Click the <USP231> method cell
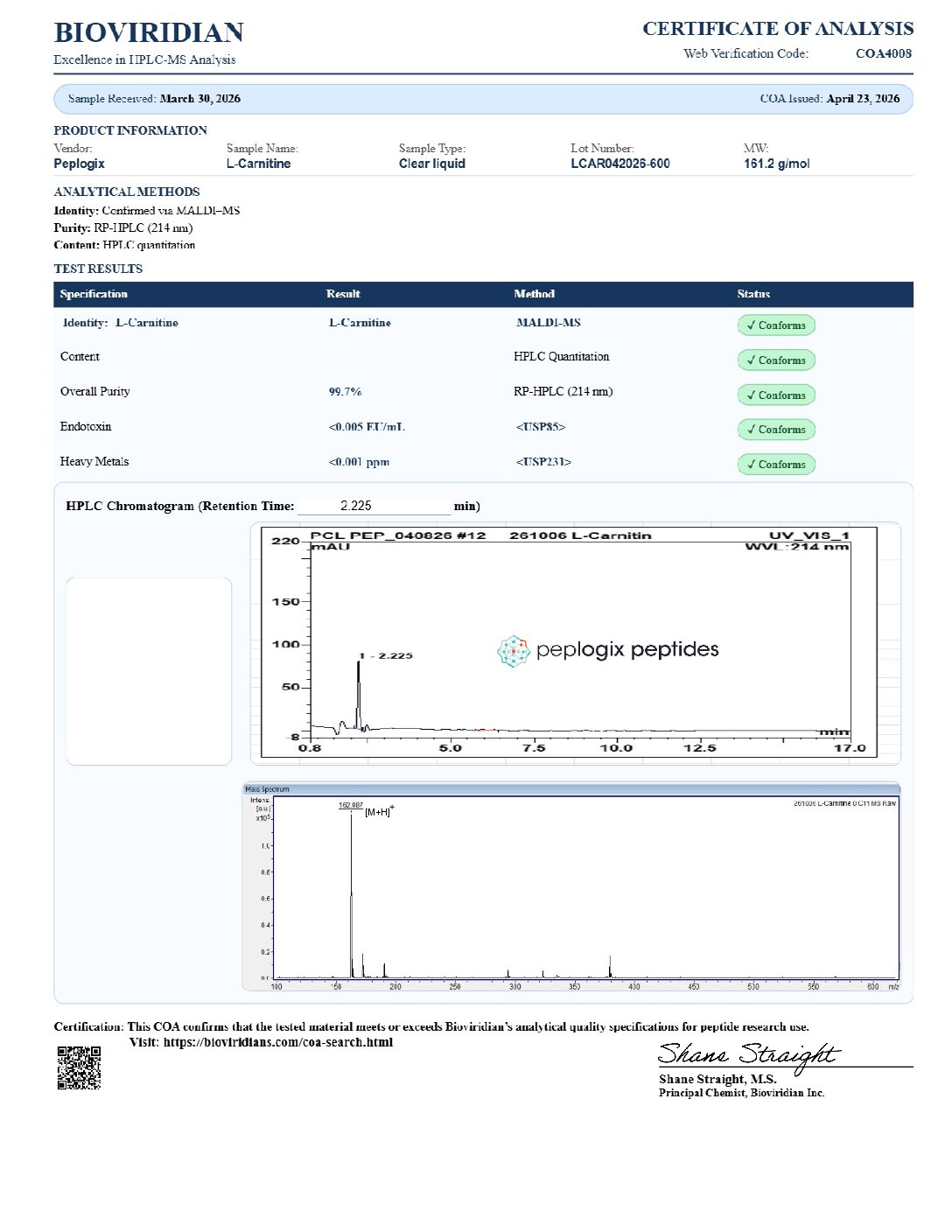This screenshot has height=1232, width=952. click(x=543, y=462)
